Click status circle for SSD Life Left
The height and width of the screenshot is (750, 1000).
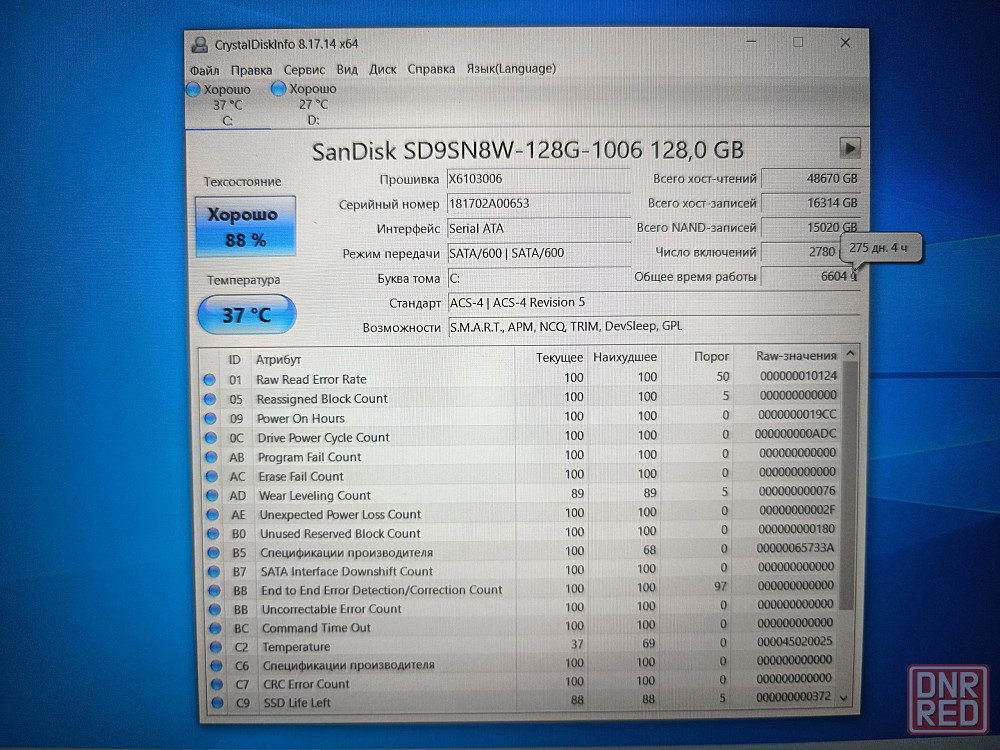coord(218,703)
